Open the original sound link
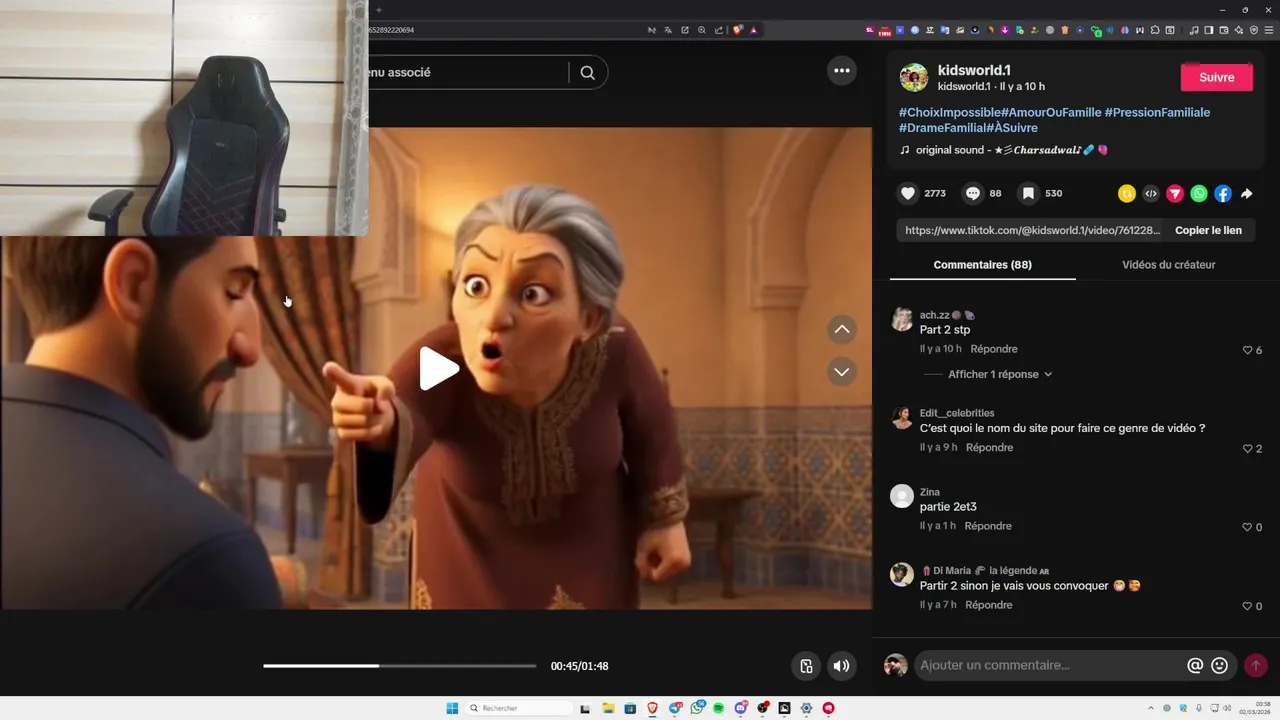The image size is (1280, 720). [1004, 150]
